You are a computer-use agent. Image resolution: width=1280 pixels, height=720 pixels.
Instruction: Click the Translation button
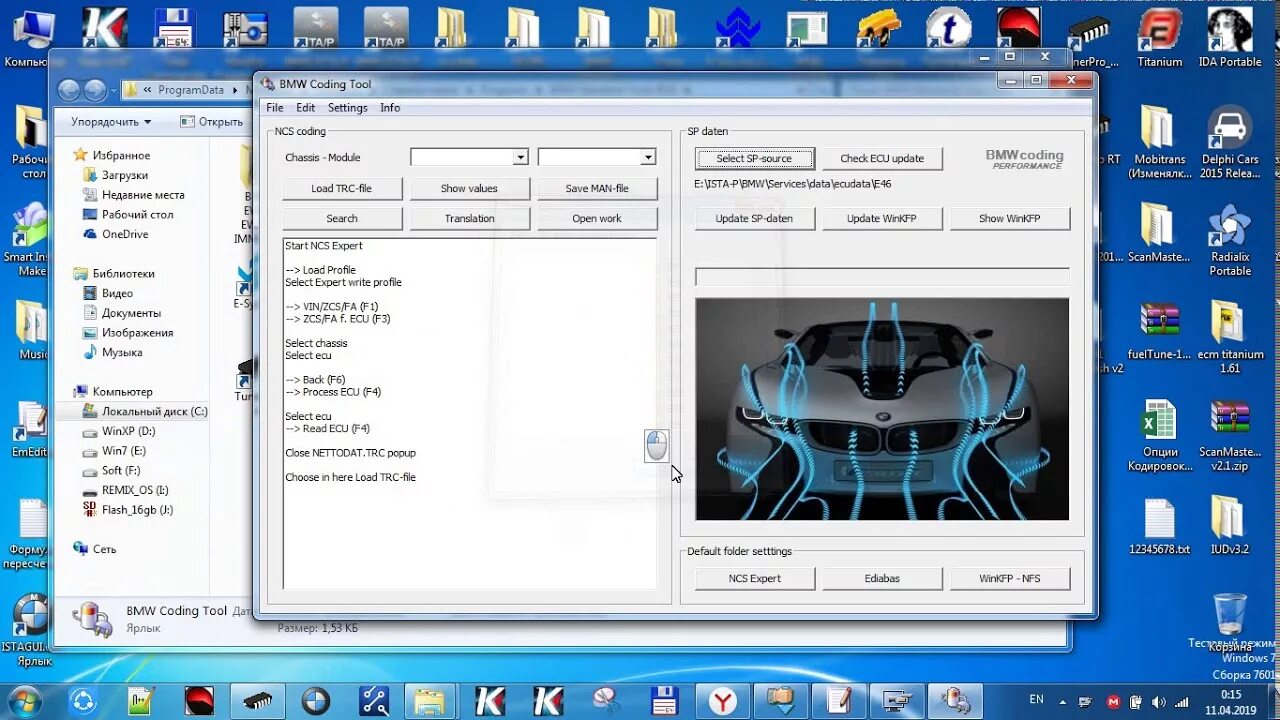point(469,218)
